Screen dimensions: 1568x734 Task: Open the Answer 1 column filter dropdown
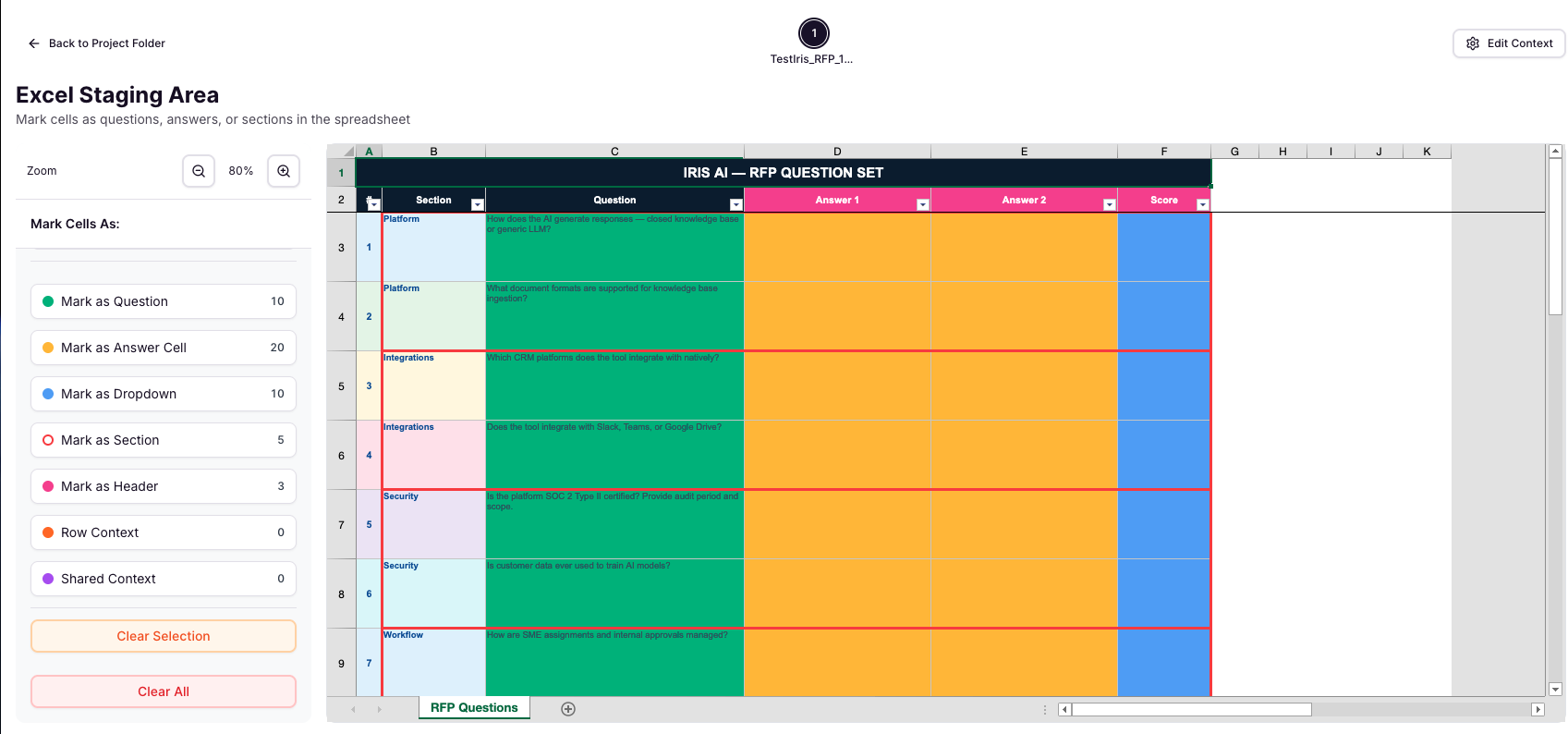923,205
